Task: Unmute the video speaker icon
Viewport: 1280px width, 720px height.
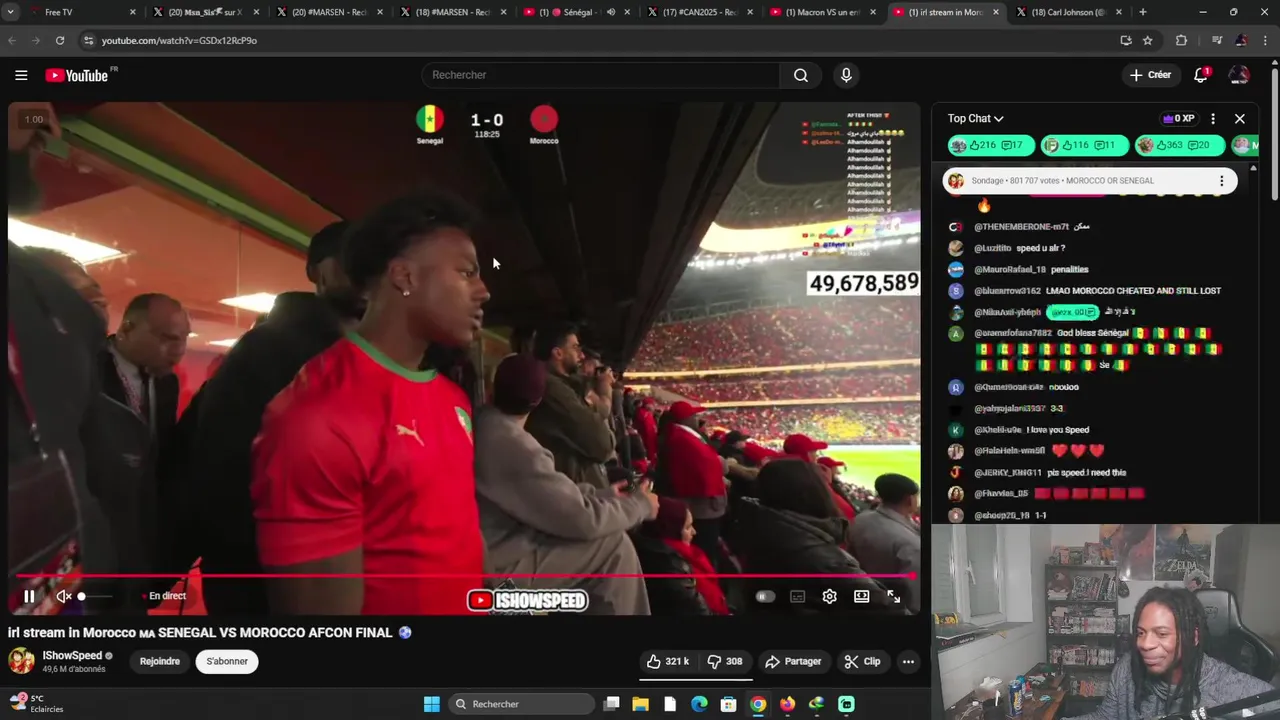Action: click(x=64, y=597)
